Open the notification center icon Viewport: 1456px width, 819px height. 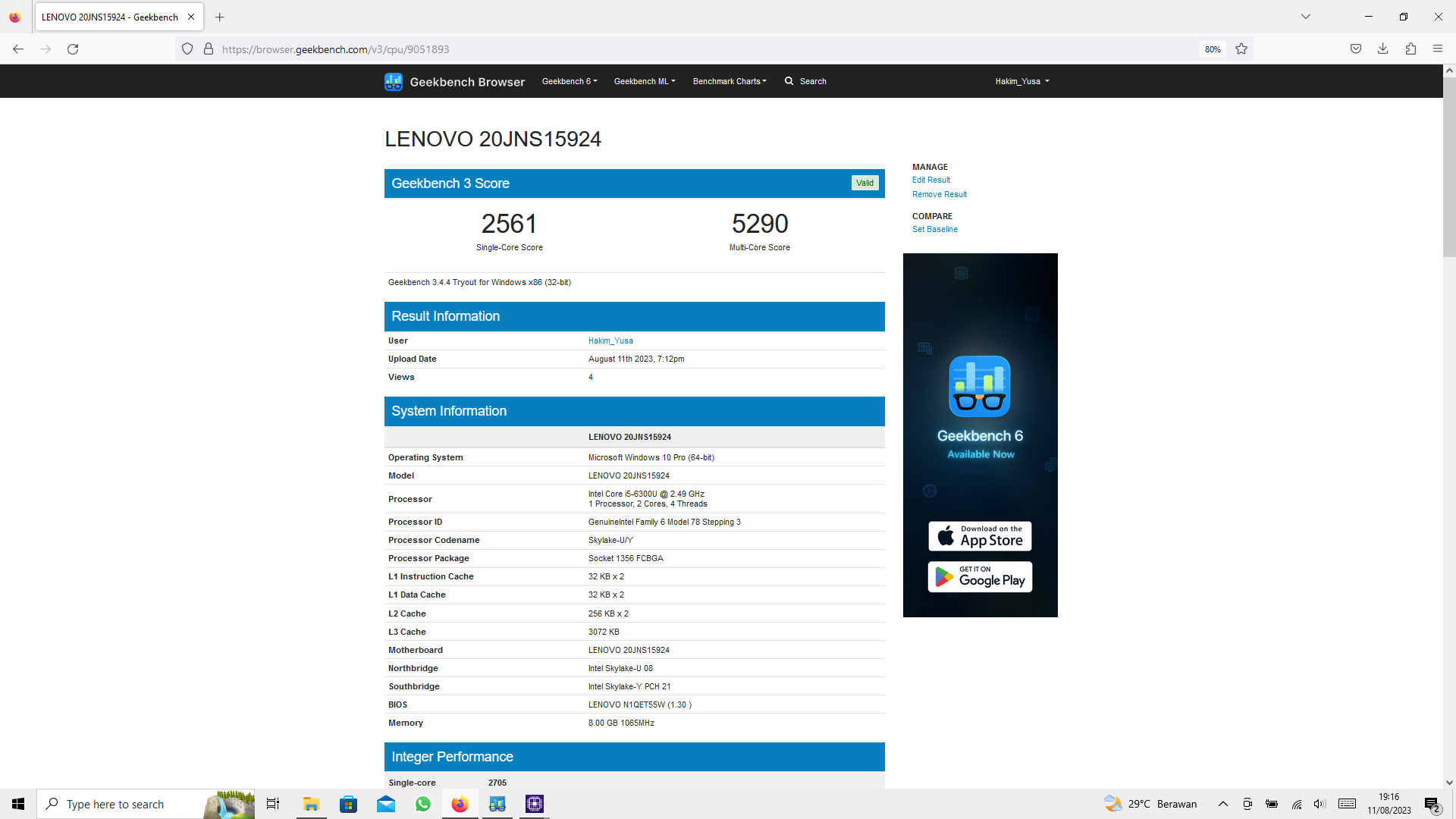[x=1432, y=804]
